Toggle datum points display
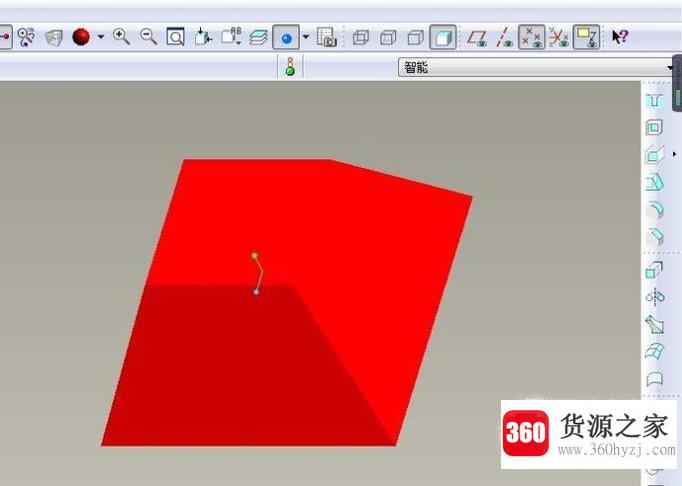This screenshot has height=486, width=682. [x=532, y=37]
